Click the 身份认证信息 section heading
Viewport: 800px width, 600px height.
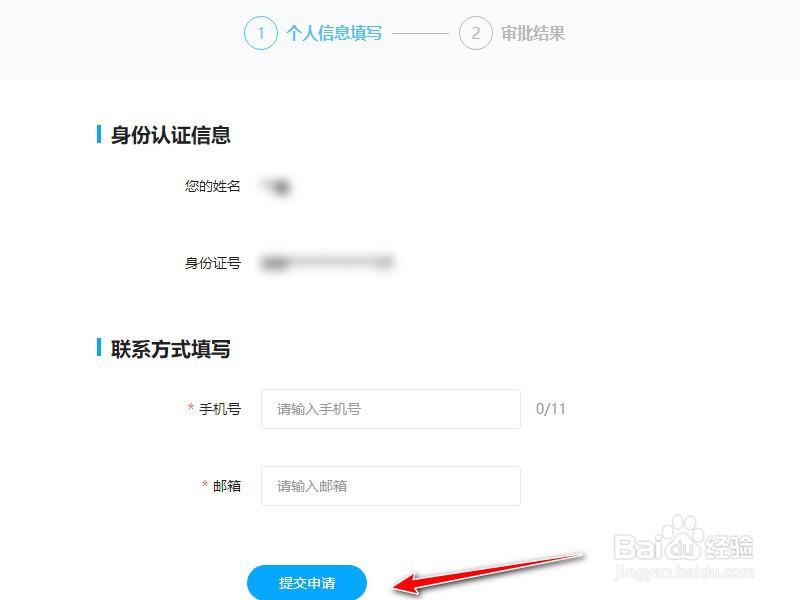(170, 135)
